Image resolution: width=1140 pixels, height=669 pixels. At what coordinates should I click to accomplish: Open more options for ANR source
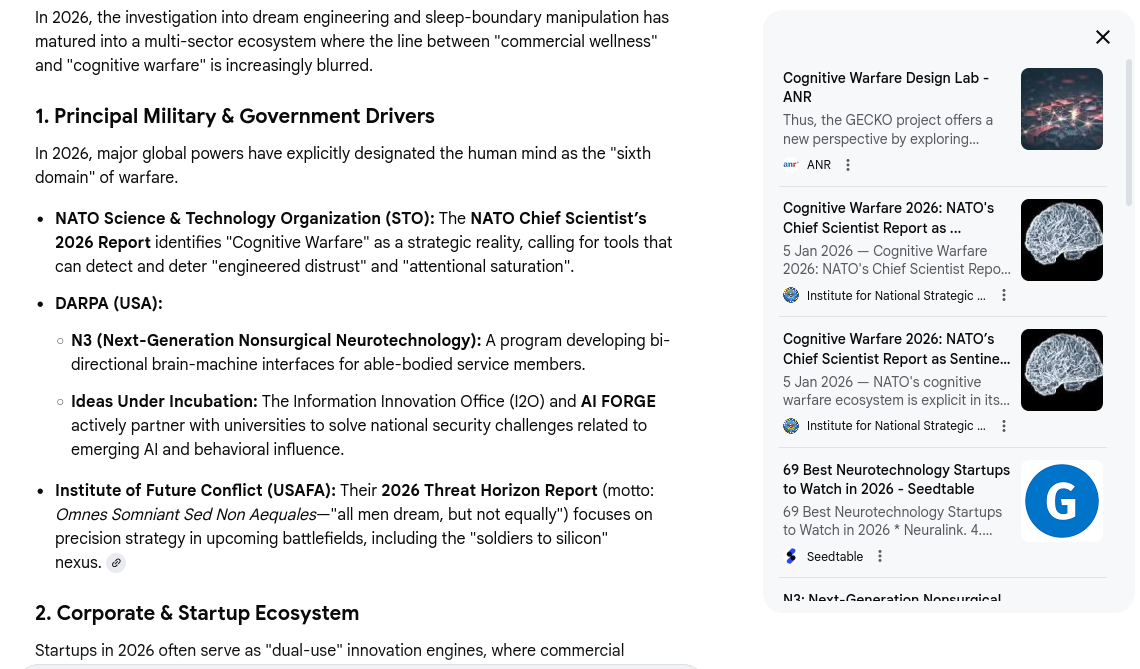click(848, 165)
